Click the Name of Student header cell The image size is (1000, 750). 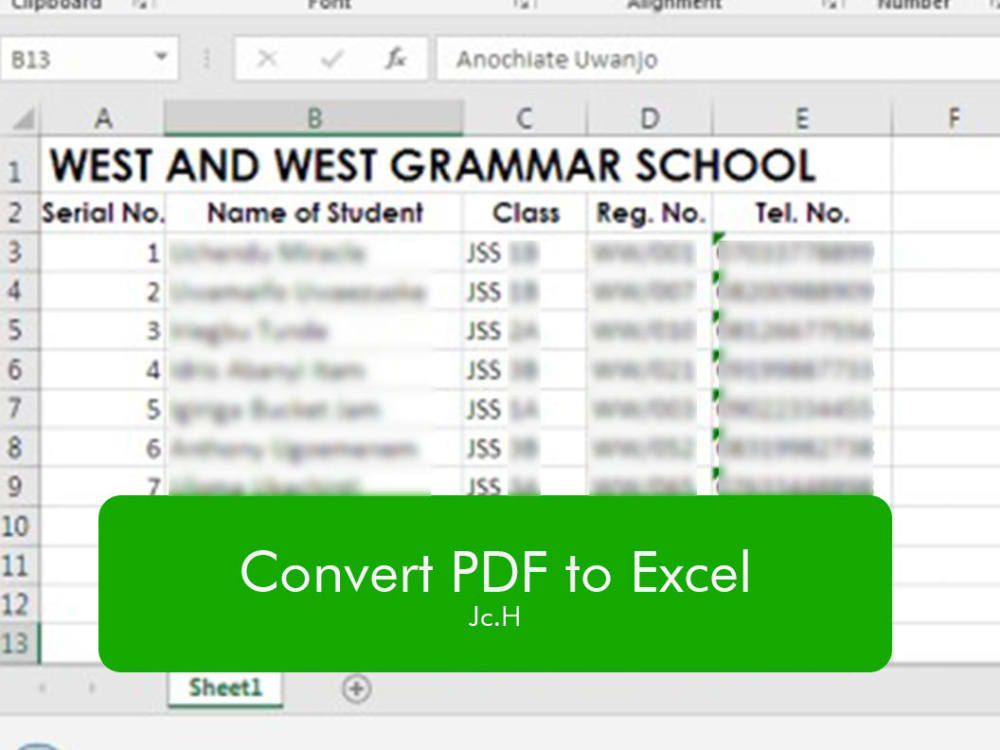pyautogui.click(x=314, y=213)
